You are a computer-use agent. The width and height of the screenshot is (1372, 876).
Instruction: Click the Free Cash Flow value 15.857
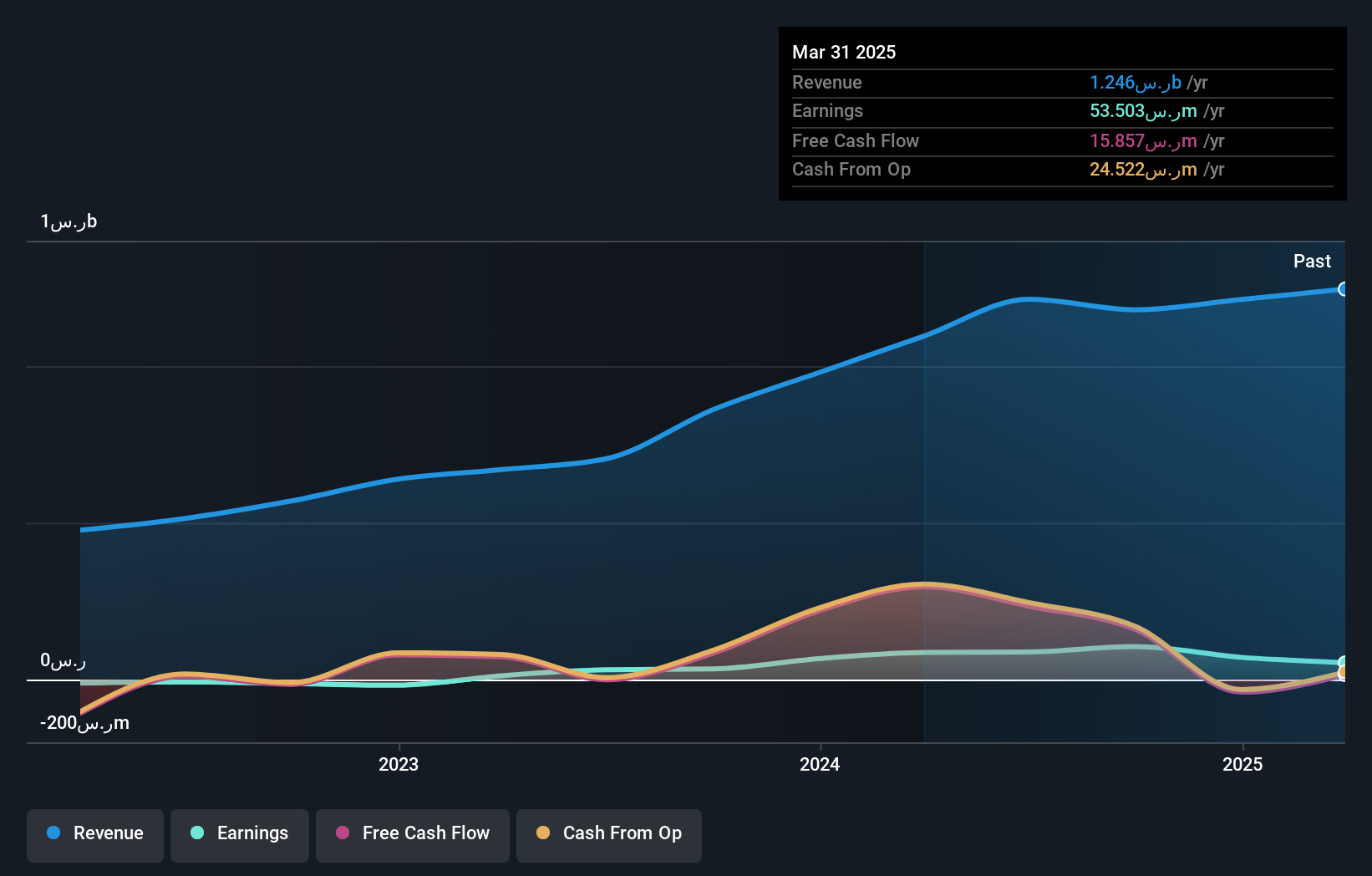(1143, 140)
